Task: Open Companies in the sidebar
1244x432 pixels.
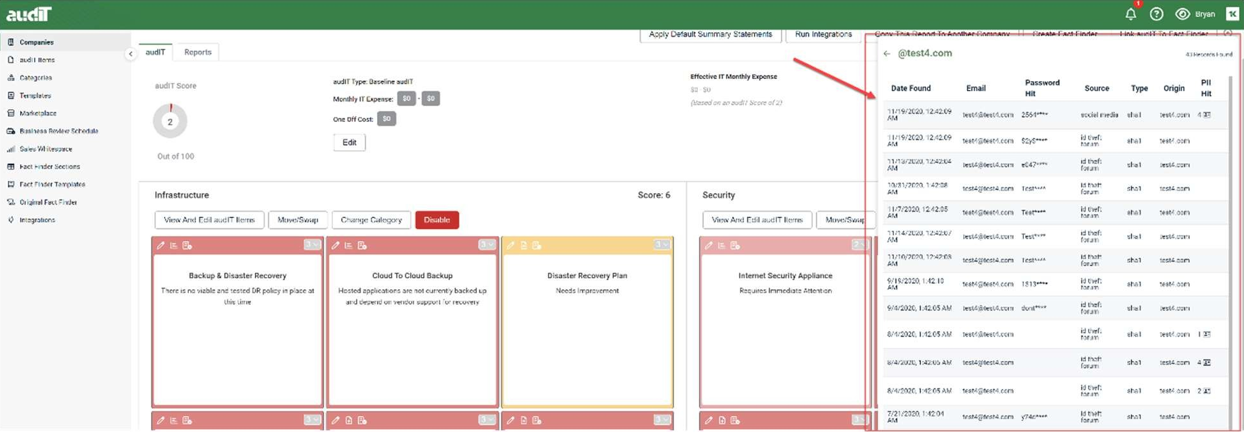Action: pyautogui.click(x=65, y=42)
